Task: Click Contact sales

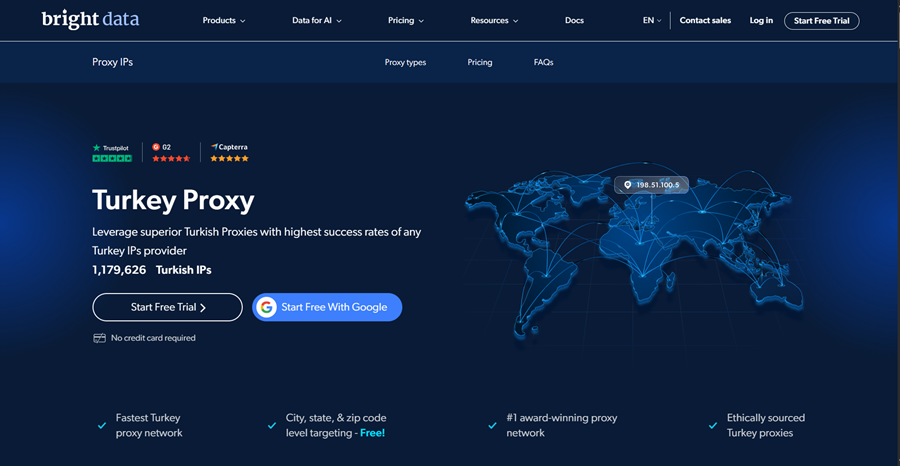Action: coord(705,21)
